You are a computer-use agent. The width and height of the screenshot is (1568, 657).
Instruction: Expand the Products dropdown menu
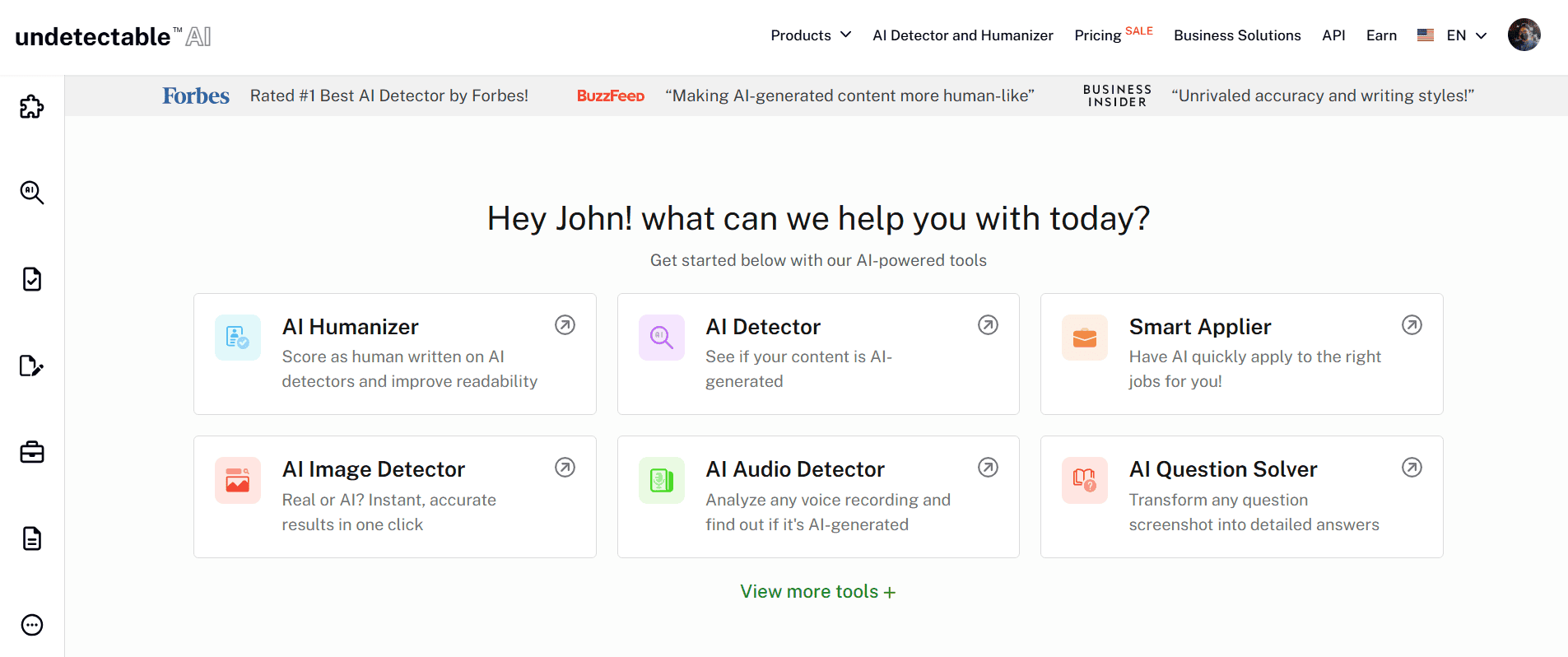[810, 35]
